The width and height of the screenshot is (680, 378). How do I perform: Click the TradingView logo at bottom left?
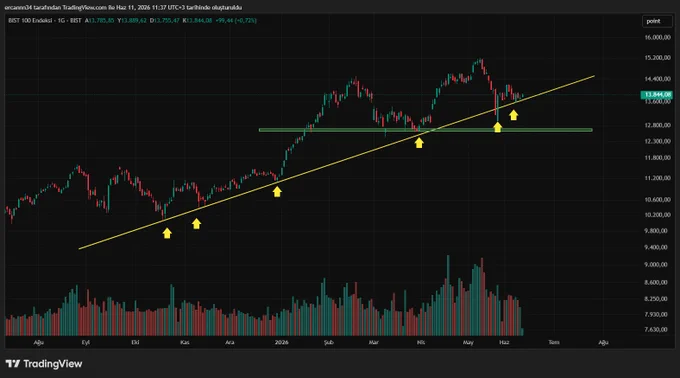point(43,364)
